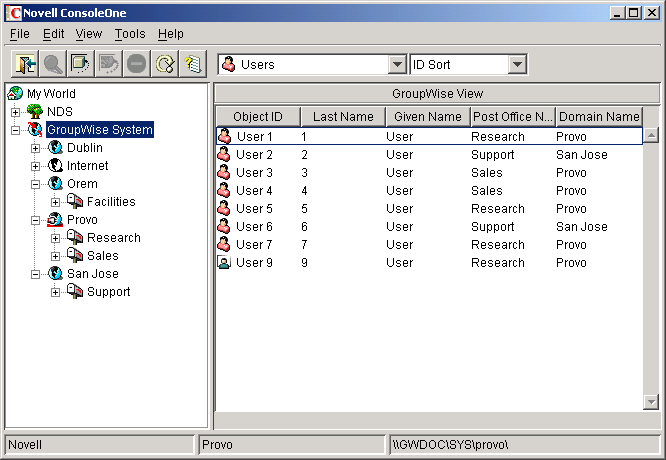The height and width of the screenshot is (460, 666).
Task: Click the NDS tree icon
Action: (35, 112)
